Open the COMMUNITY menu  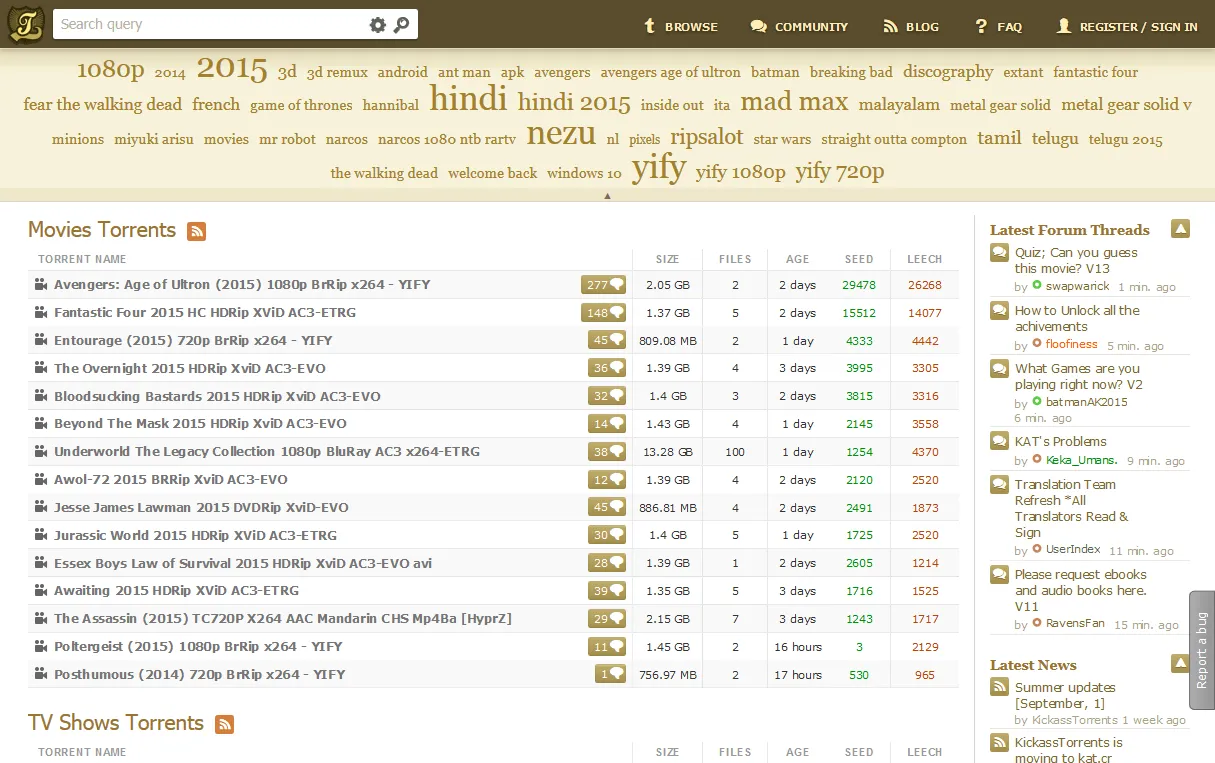point(800,27)
